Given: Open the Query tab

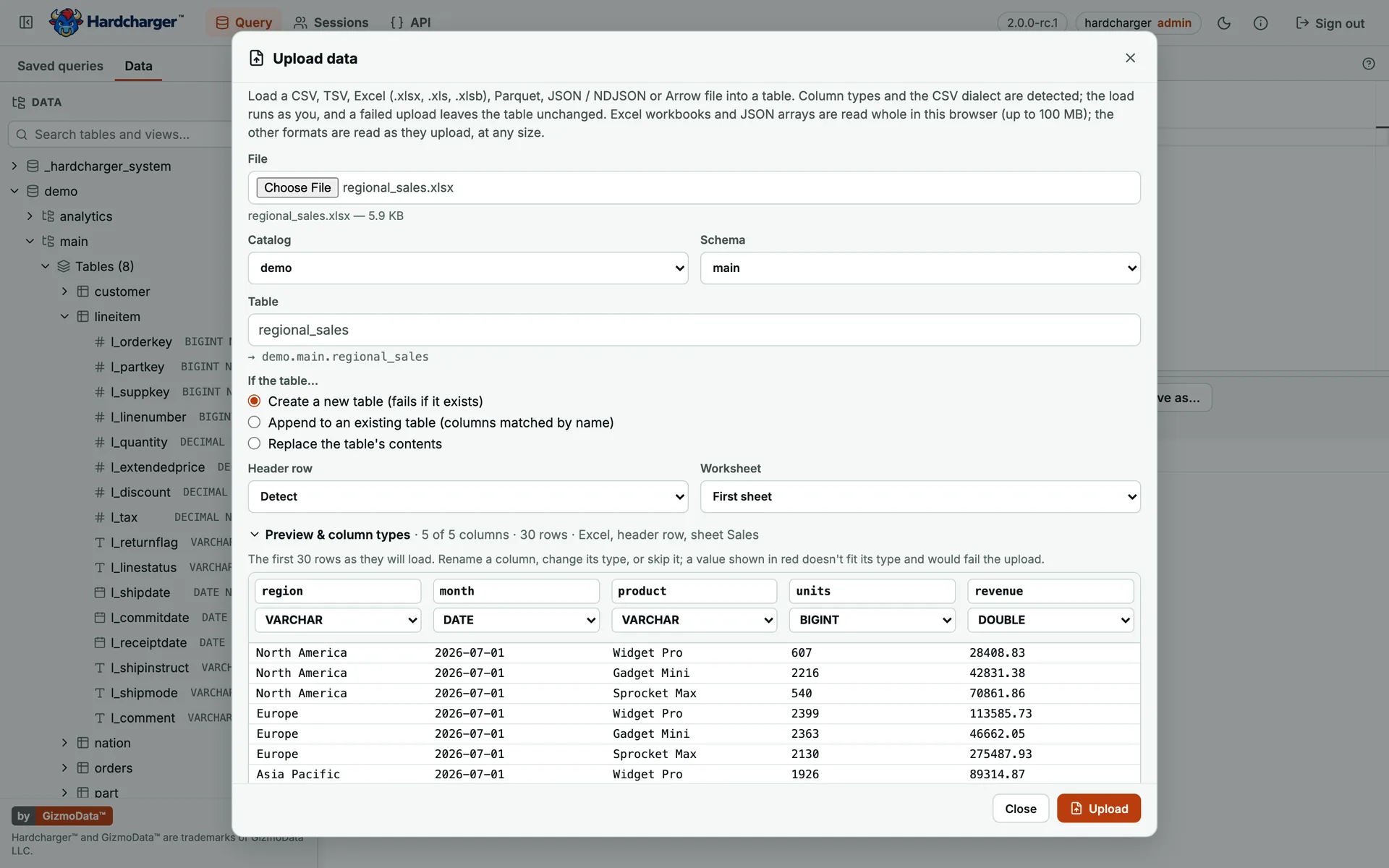Looking at the screenshot, I should [243, 22].
